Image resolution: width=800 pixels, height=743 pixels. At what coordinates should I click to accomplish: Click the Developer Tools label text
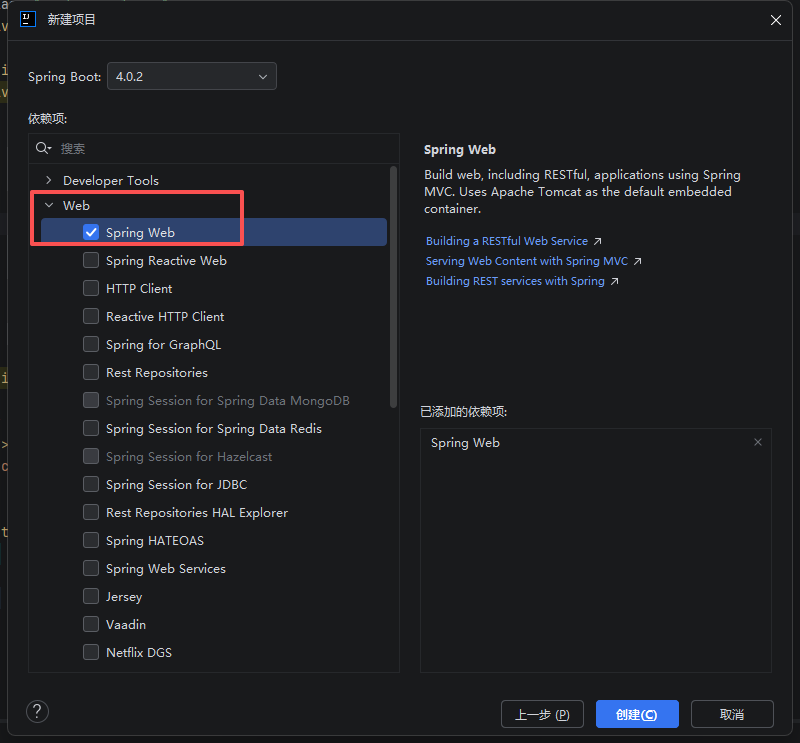111,181
